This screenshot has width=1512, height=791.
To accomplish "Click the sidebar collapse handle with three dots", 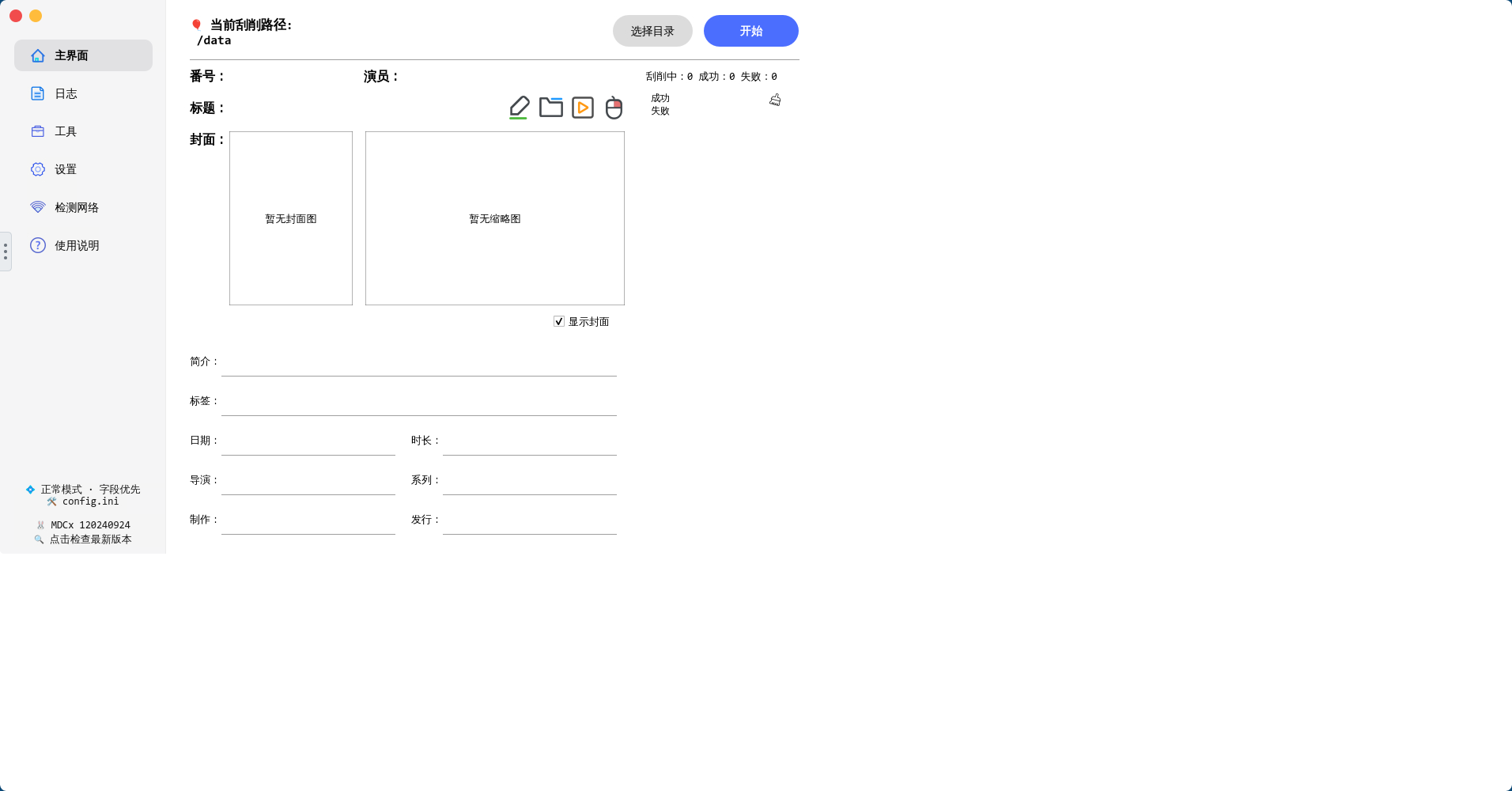I will [x=6, y=252].
